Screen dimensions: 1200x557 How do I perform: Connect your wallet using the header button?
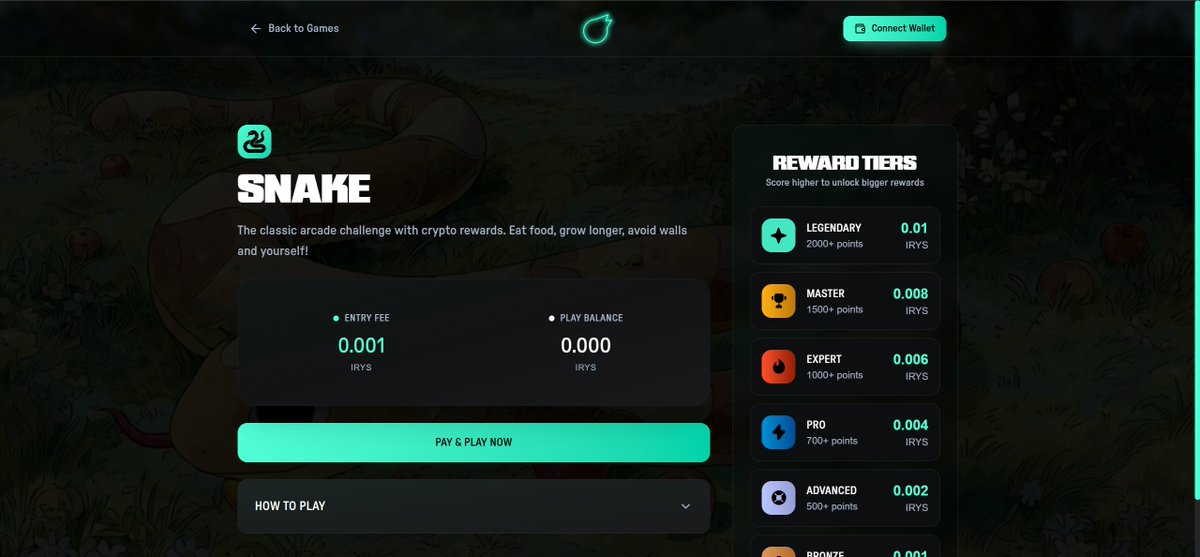click(x=894, y=28)
